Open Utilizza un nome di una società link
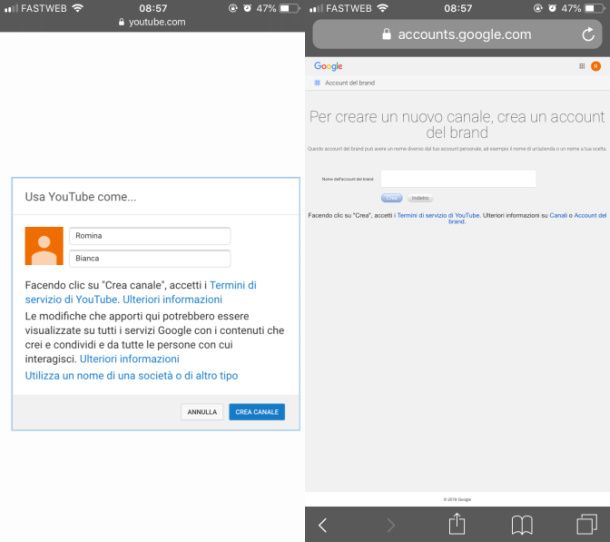The height and width of the screenshot is (542, 610). pyautogui.click(x=131, y=375)
